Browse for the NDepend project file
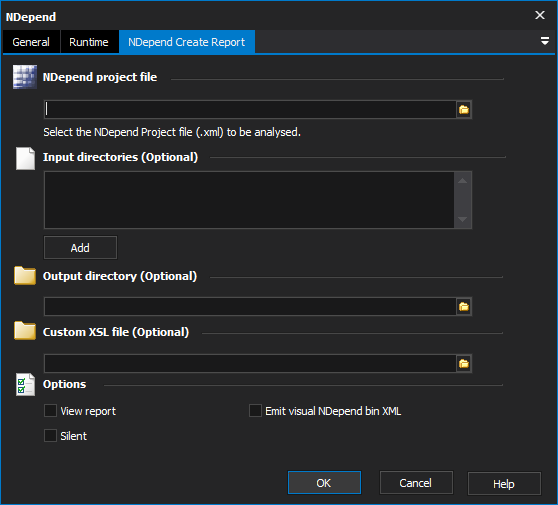The width and height of the screenshot is (558, 505). point(464,110)
